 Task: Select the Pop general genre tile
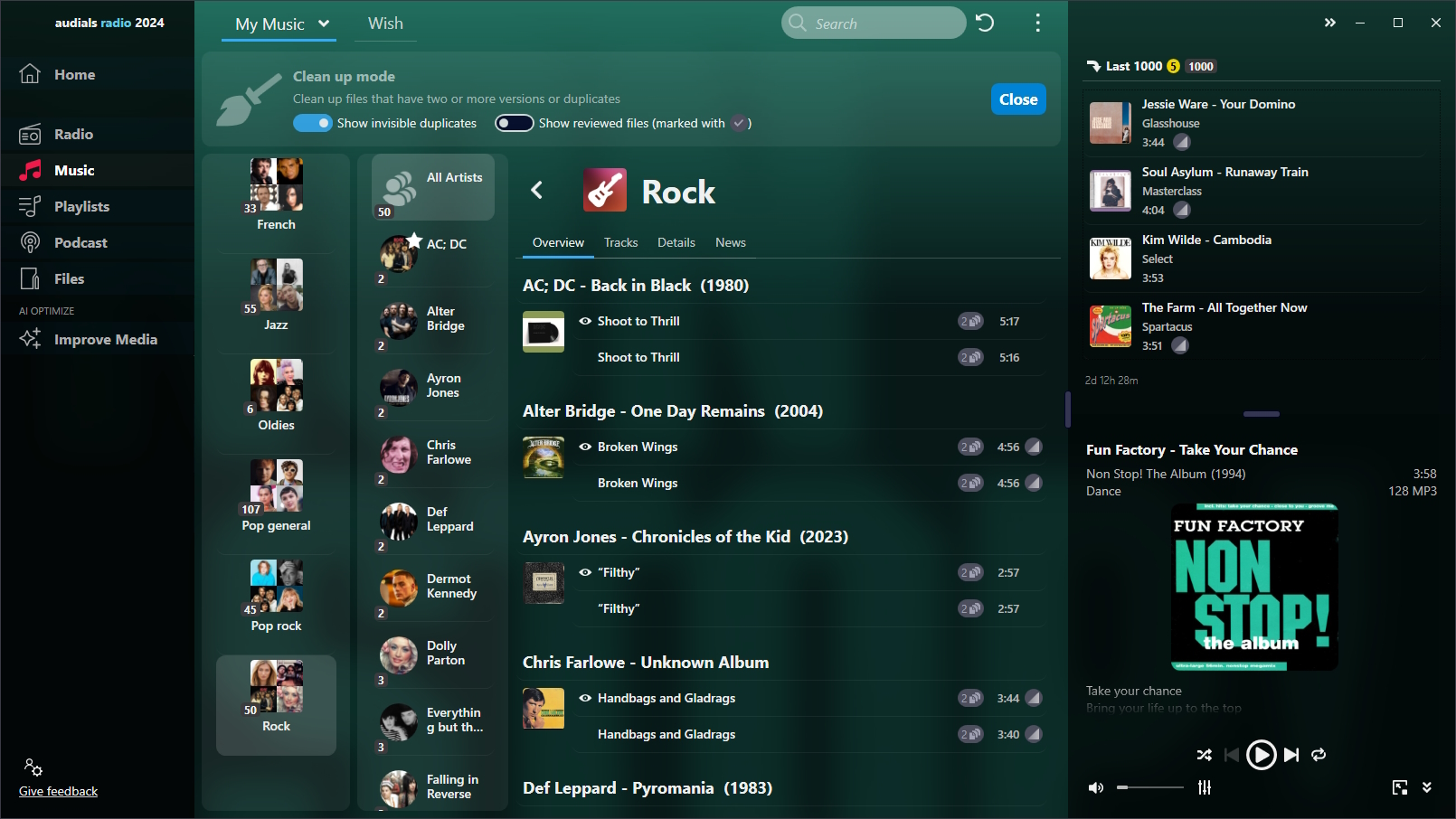(276, 497)
